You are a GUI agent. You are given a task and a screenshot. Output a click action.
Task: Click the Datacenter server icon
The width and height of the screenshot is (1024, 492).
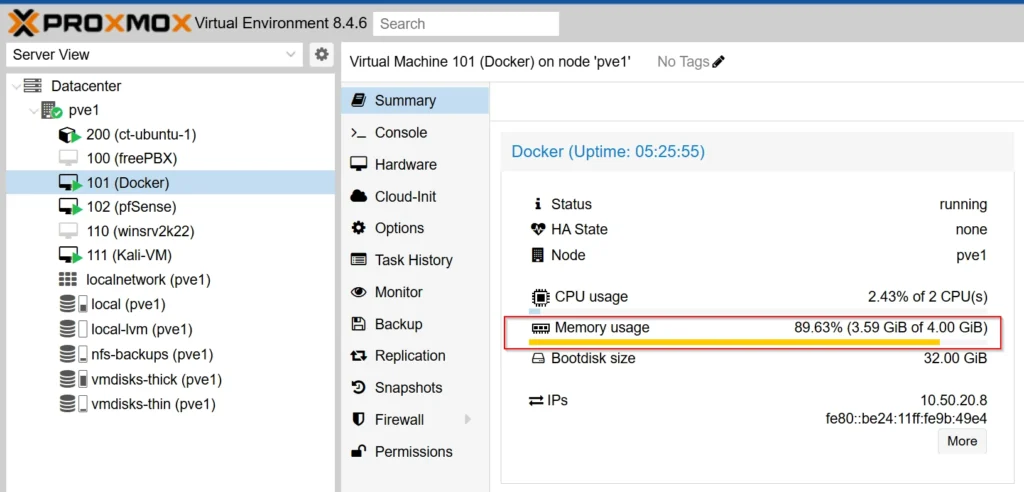point(32,86)
